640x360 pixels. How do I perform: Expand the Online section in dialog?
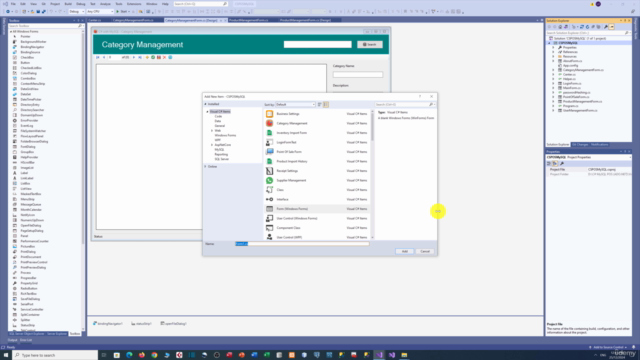(205, 167)
